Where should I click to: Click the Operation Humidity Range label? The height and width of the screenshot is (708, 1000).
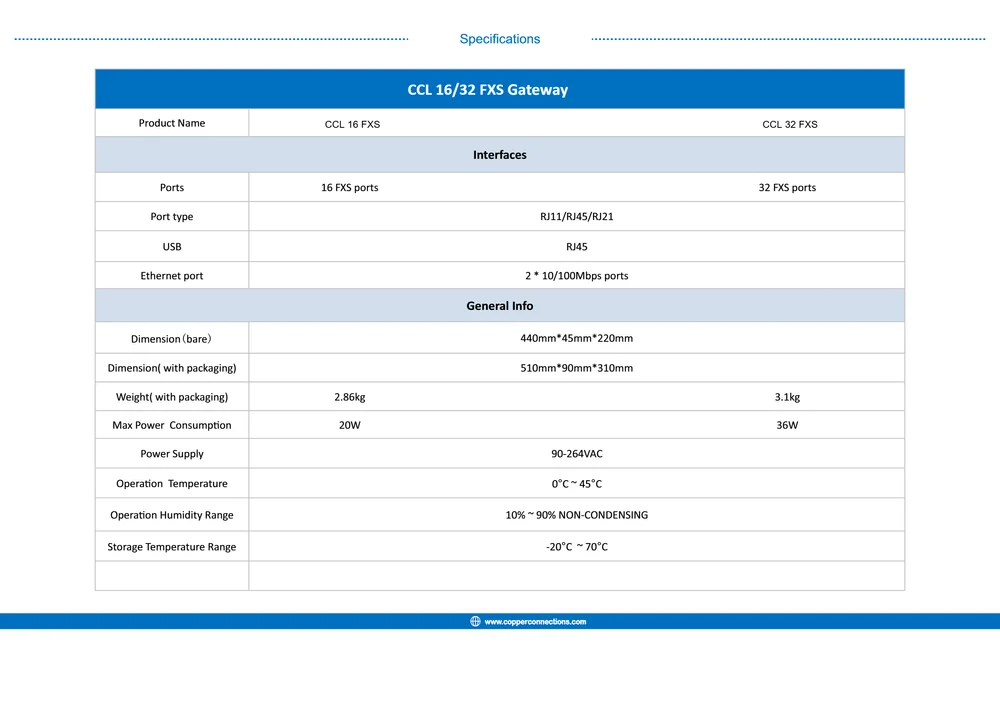point(172,515)
